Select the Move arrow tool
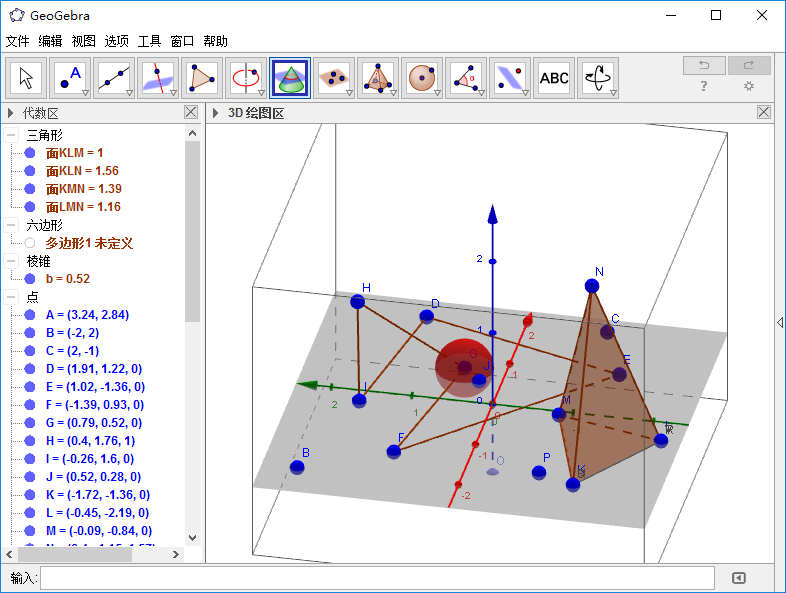 pos(27,77)
